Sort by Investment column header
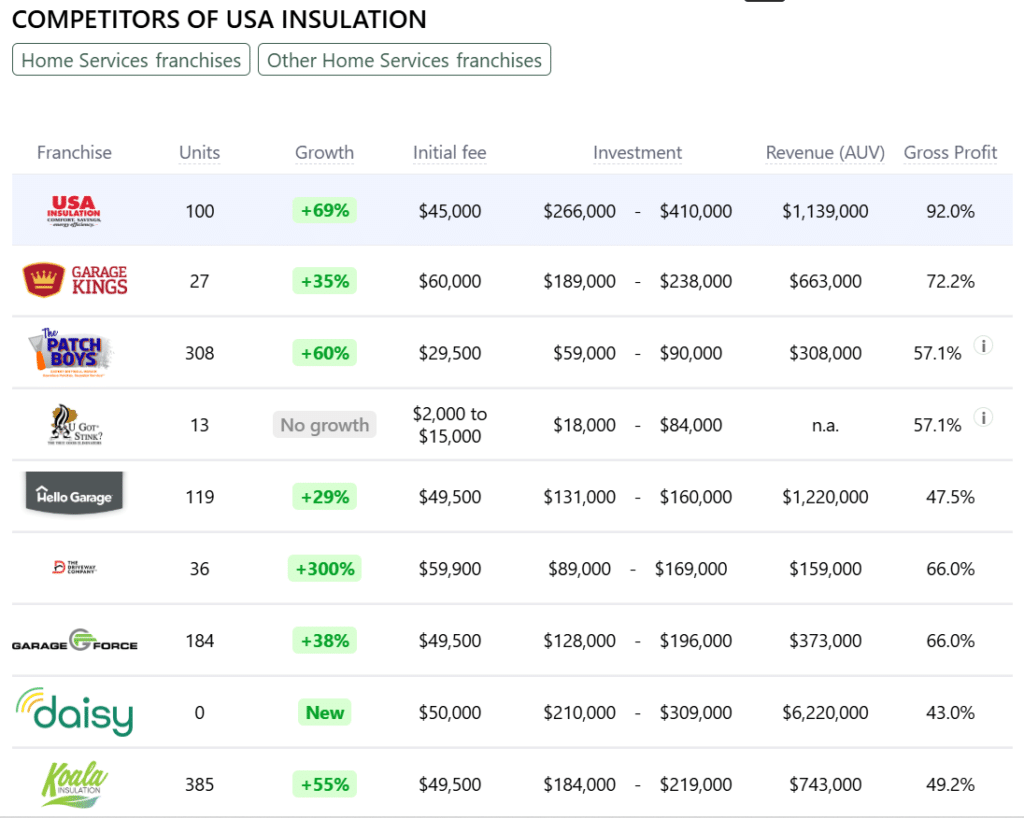The height and width of the screenshot is (818, 1024). tap(637, 153)
